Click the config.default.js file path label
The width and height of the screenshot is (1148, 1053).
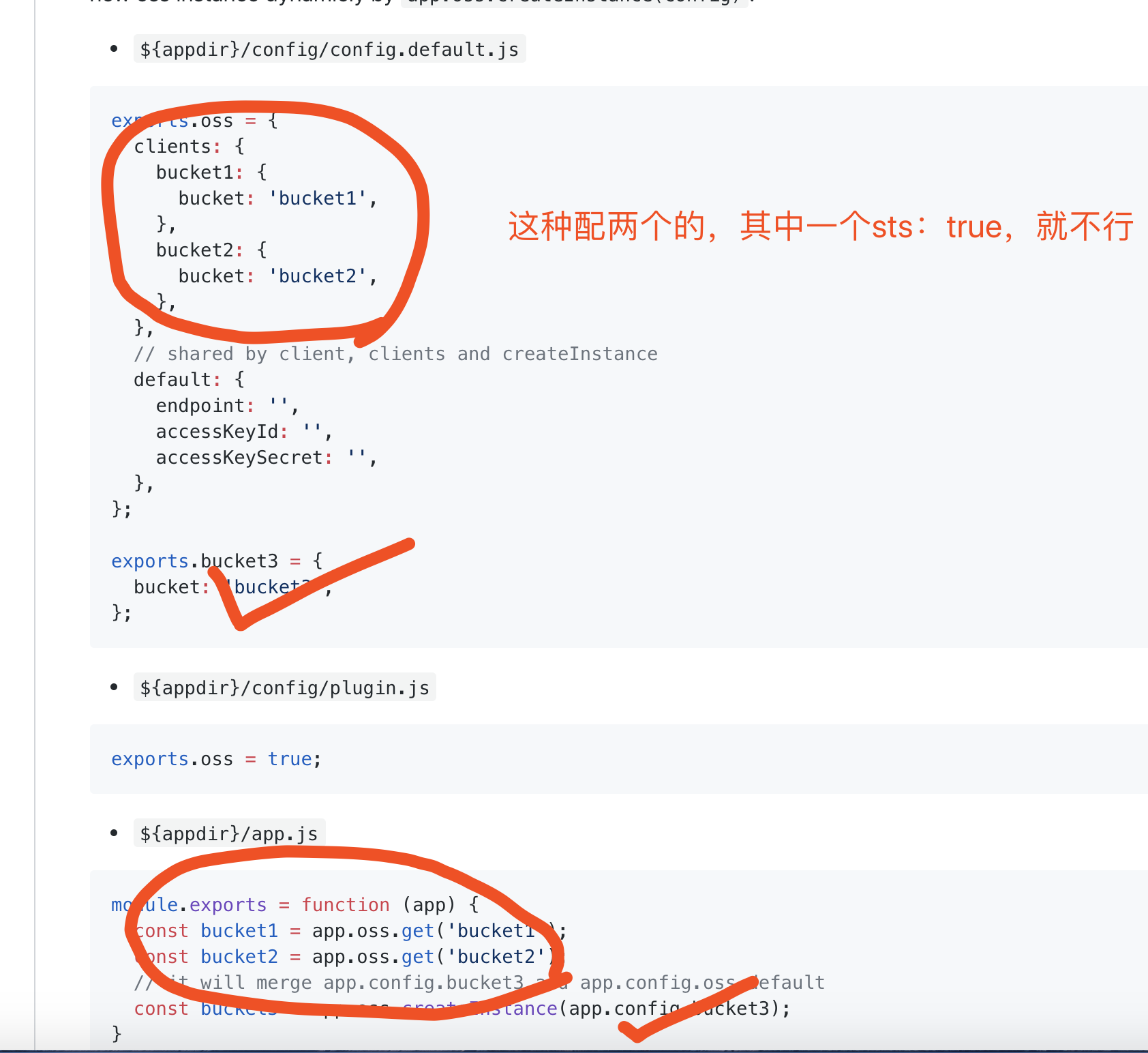pyautogui.click(x=329, y=50)
